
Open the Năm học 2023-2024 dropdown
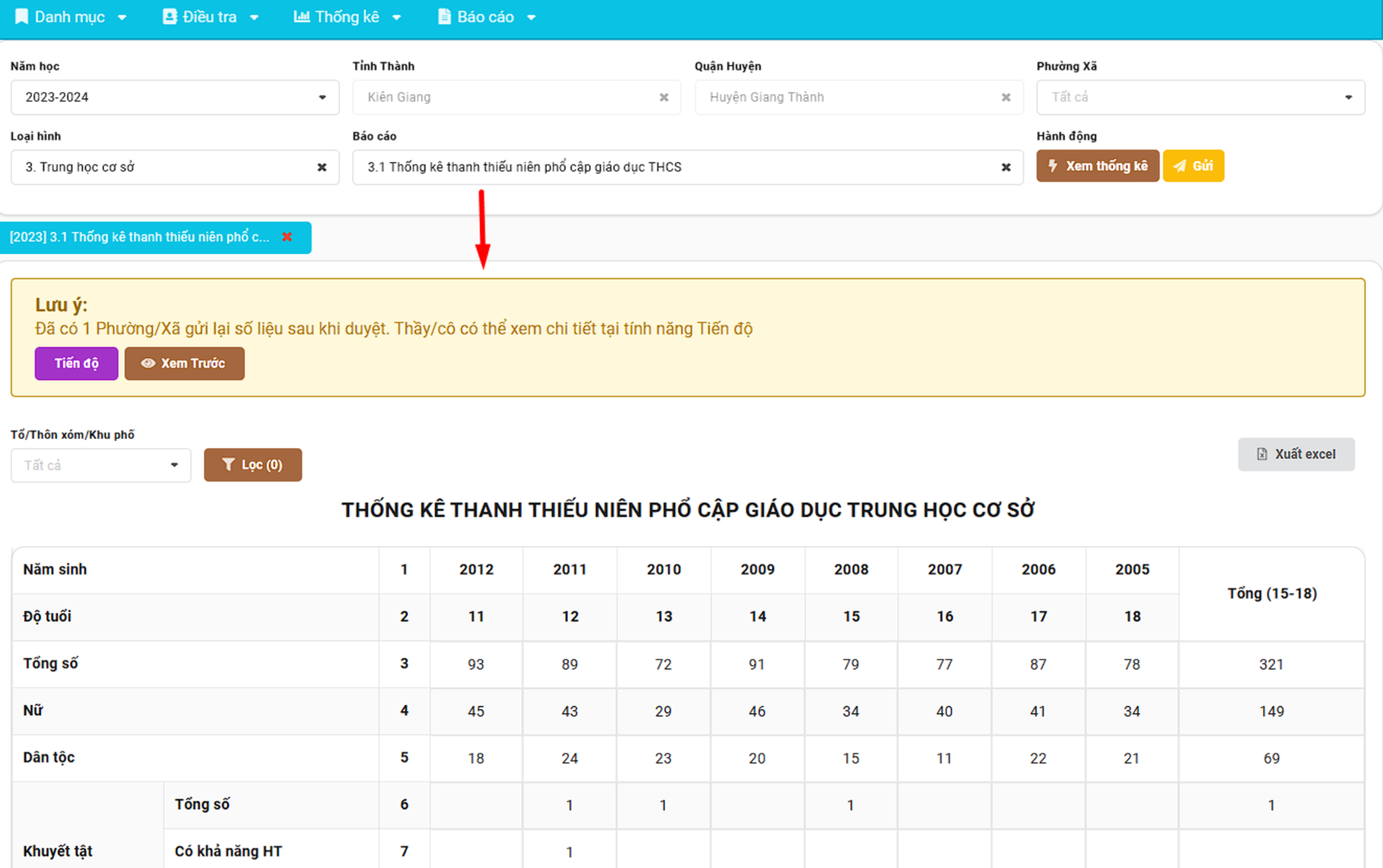(175, 98)
